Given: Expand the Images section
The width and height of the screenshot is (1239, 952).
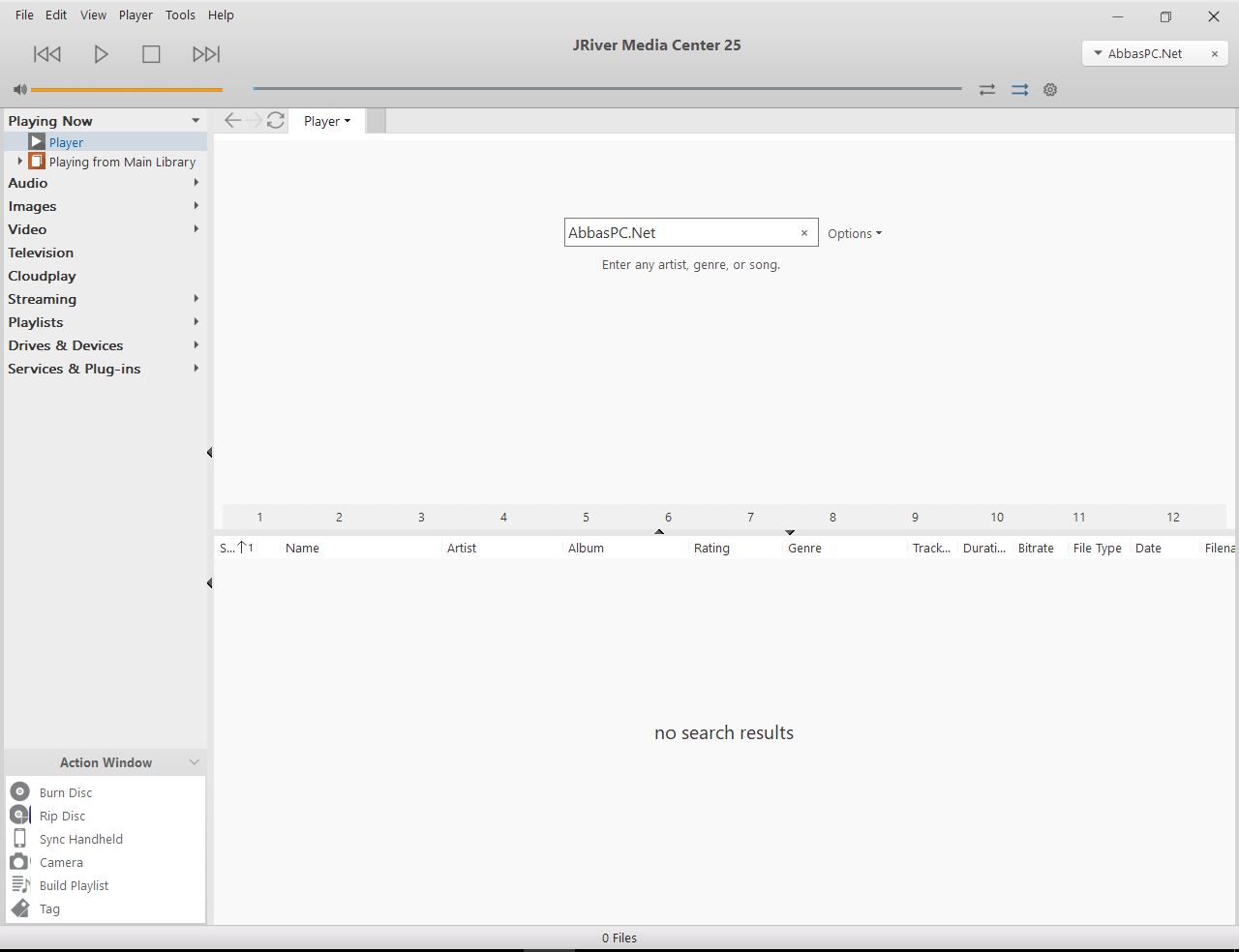Looking at the screenshot, I should pos(196,206).
